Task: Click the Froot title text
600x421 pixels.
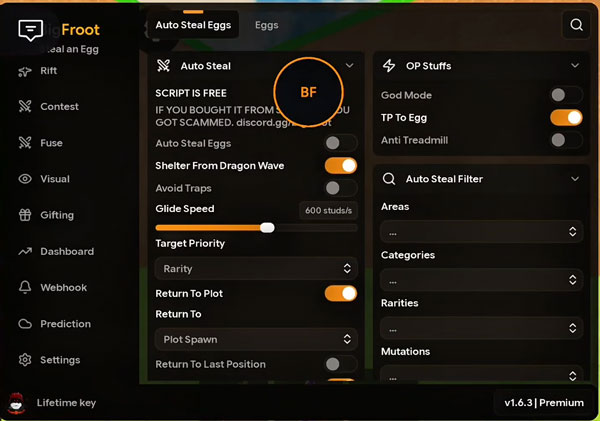Action: (80, 29)
